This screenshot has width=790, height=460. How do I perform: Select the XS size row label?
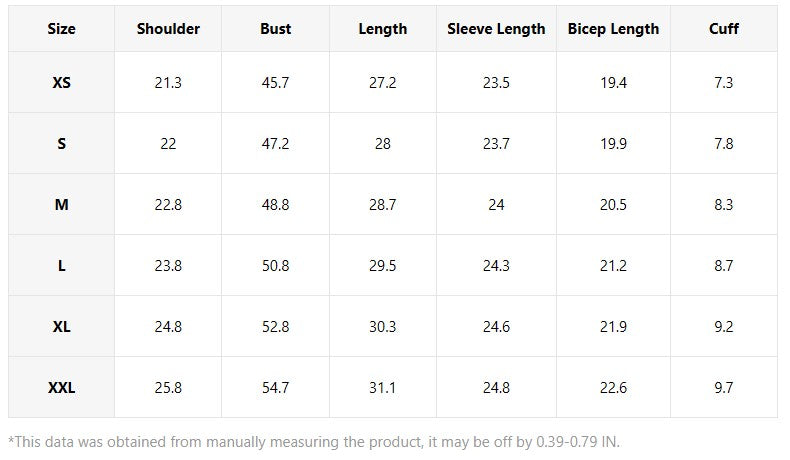[x=61, y=82]
